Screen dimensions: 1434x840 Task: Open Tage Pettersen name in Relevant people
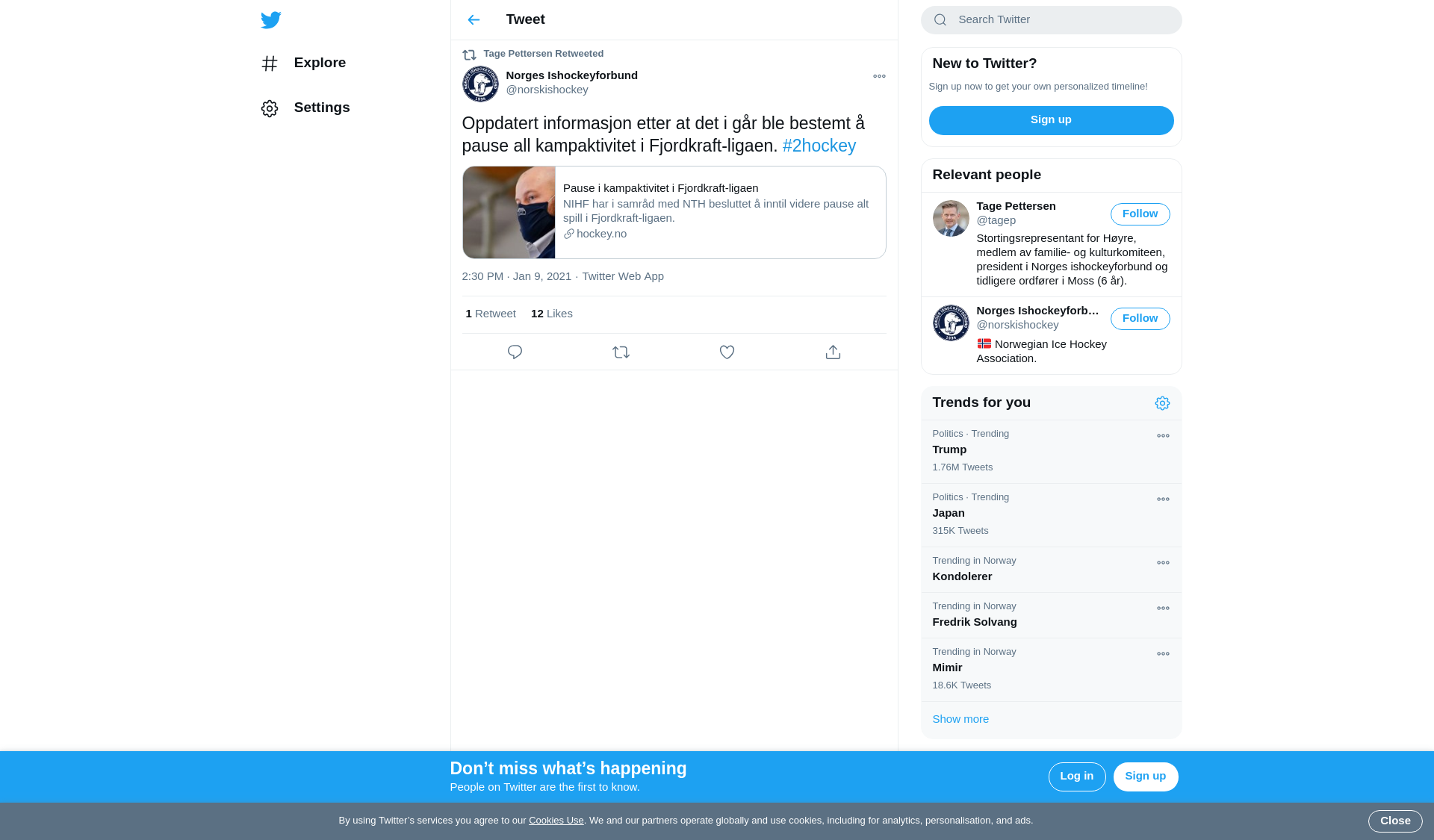pos(1016,206)
